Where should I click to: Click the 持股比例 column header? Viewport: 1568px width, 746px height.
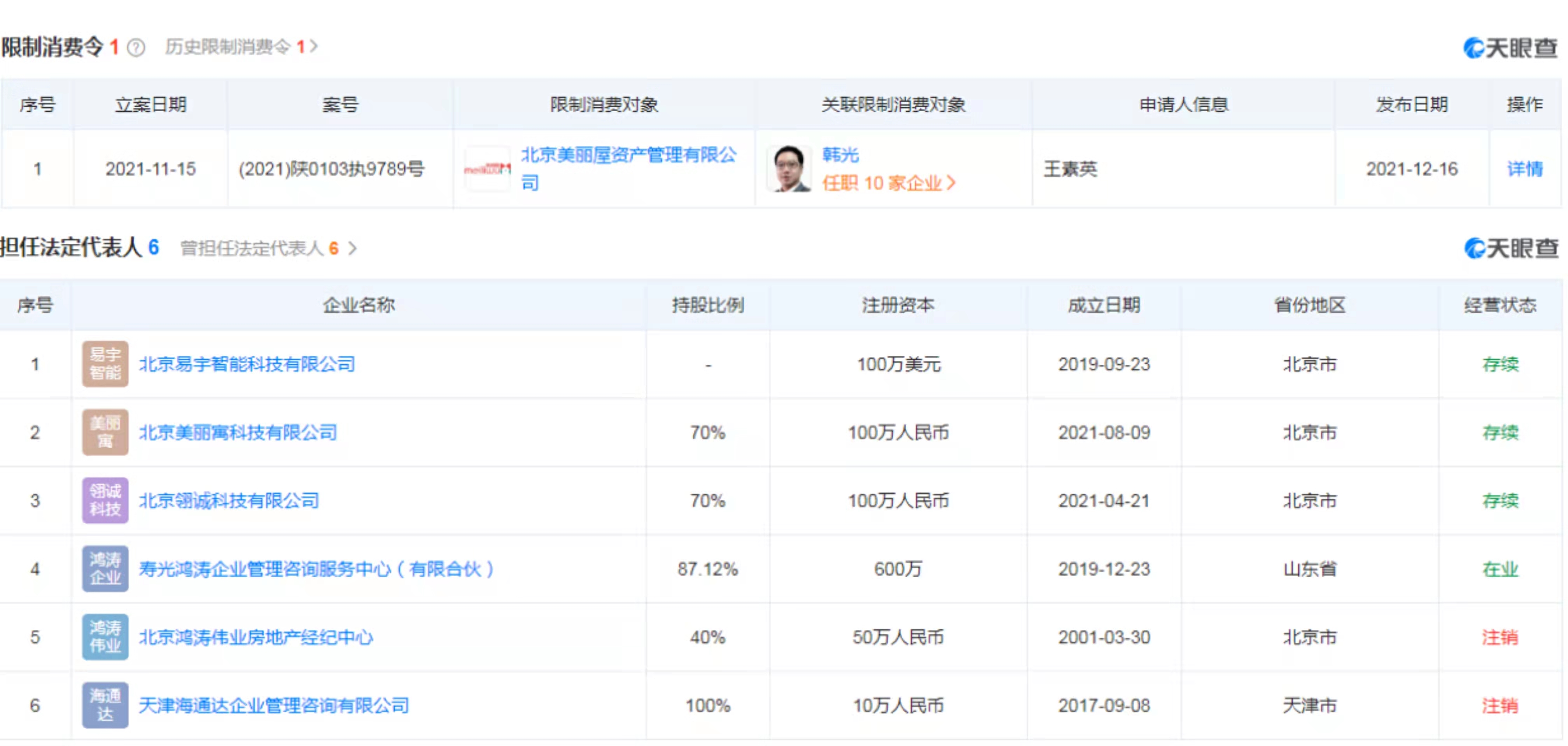(707, 305)
